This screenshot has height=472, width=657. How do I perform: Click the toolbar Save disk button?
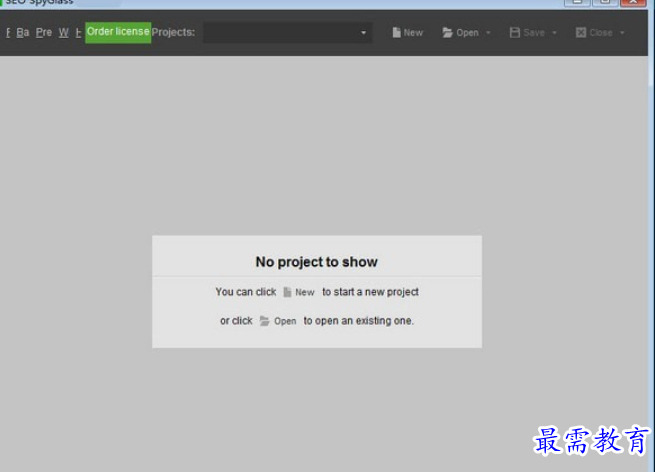pyautogui.click(x=527, y=32)
